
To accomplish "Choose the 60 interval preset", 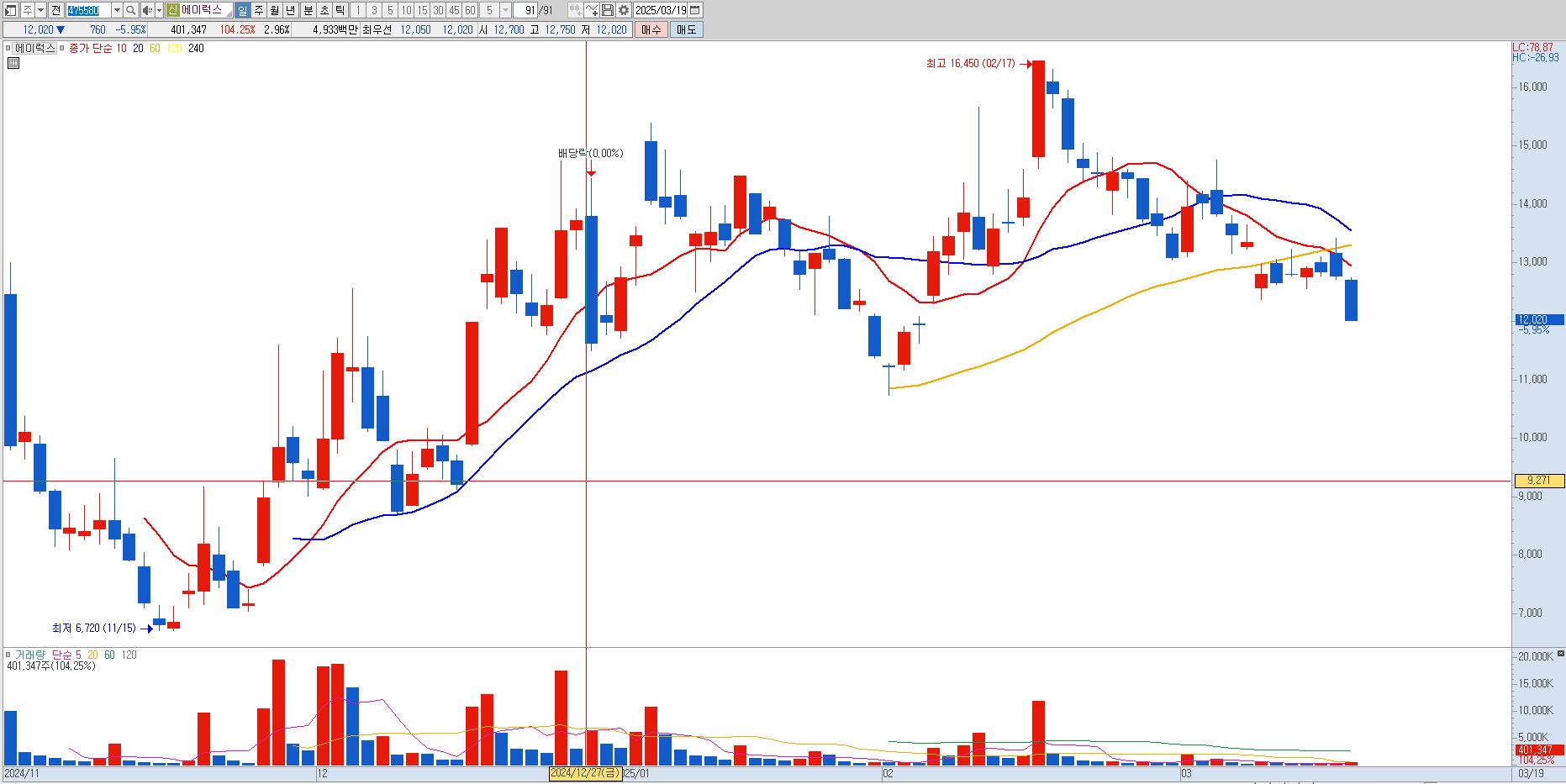I will 470,10.
